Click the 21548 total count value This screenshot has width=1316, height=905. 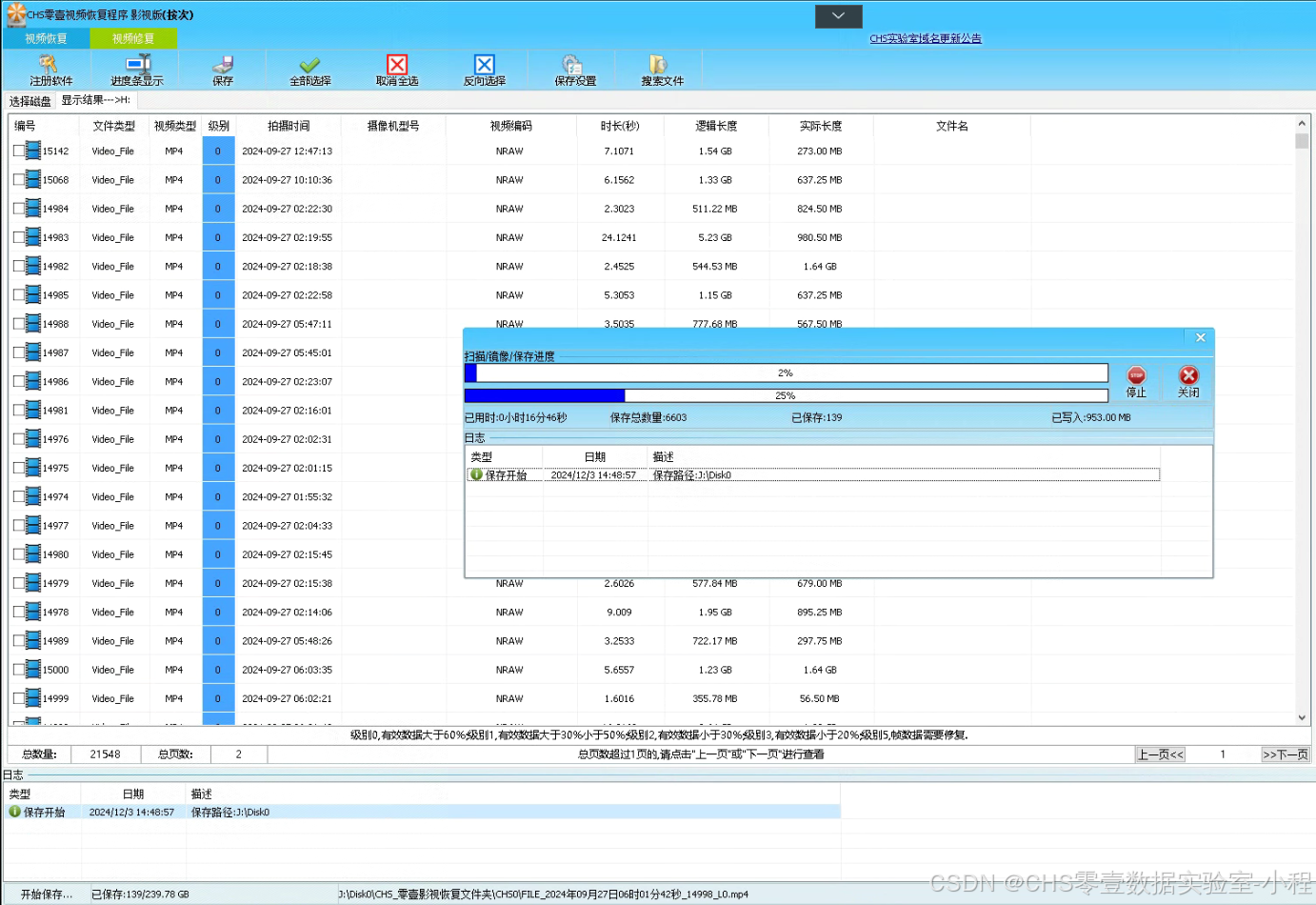[x=105, y=754]
